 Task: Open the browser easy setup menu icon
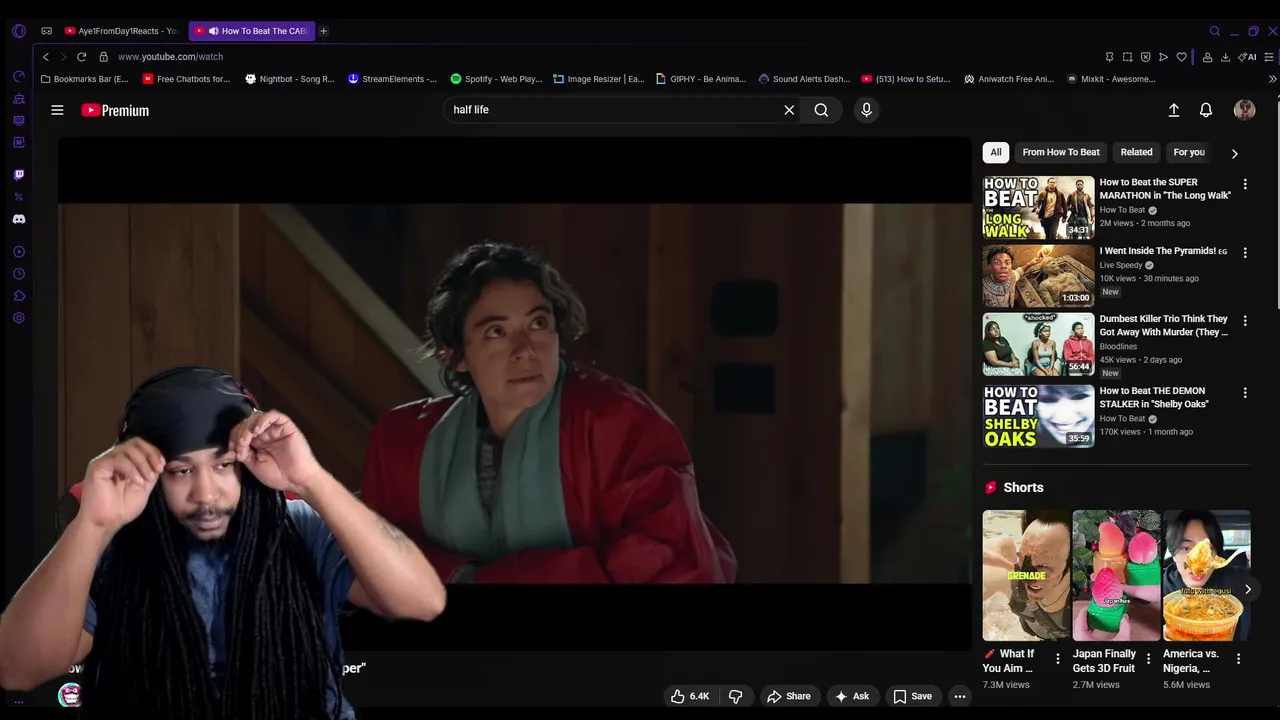pyautogui.click(x=1271, y=57)
